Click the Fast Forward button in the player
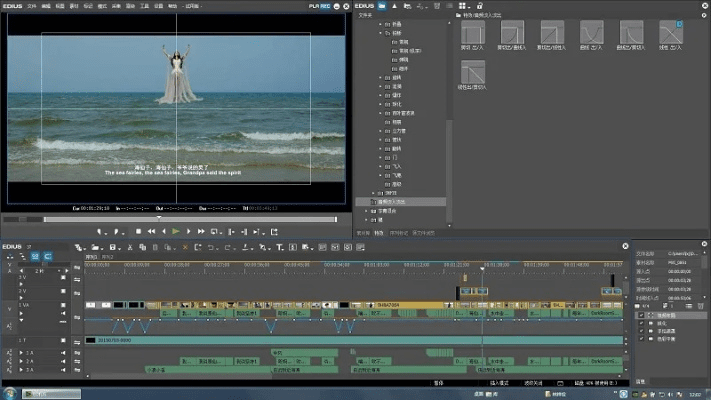This screenshot has width=711, height=400. [200, 231]
